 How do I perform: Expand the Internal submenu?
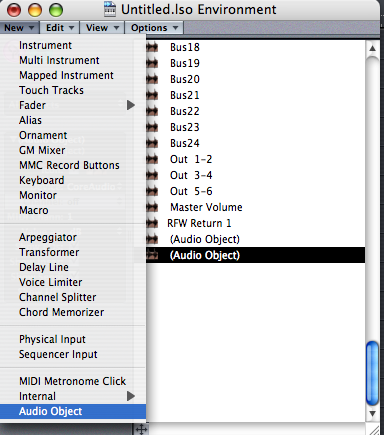(x=131, y=396)
